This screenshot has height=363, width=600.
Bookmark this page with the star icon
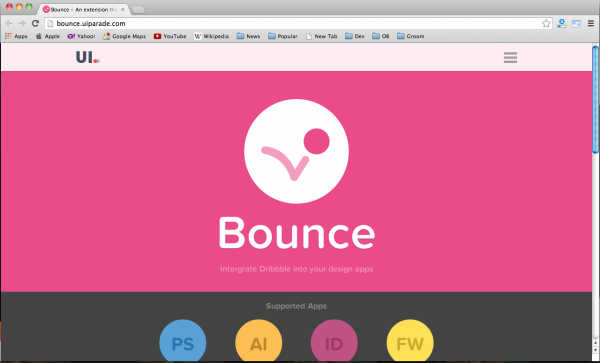point(546,24)
